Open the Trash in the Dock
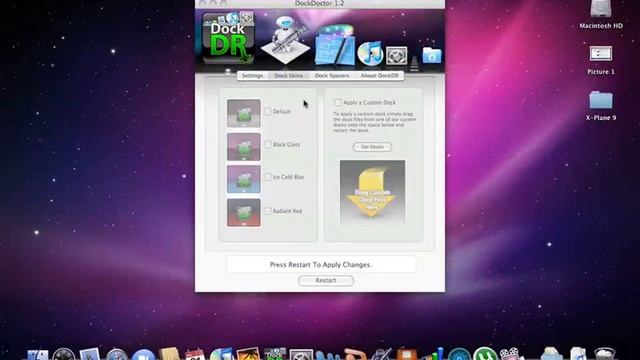Screen dimensions: 640x360 point(604,354)
